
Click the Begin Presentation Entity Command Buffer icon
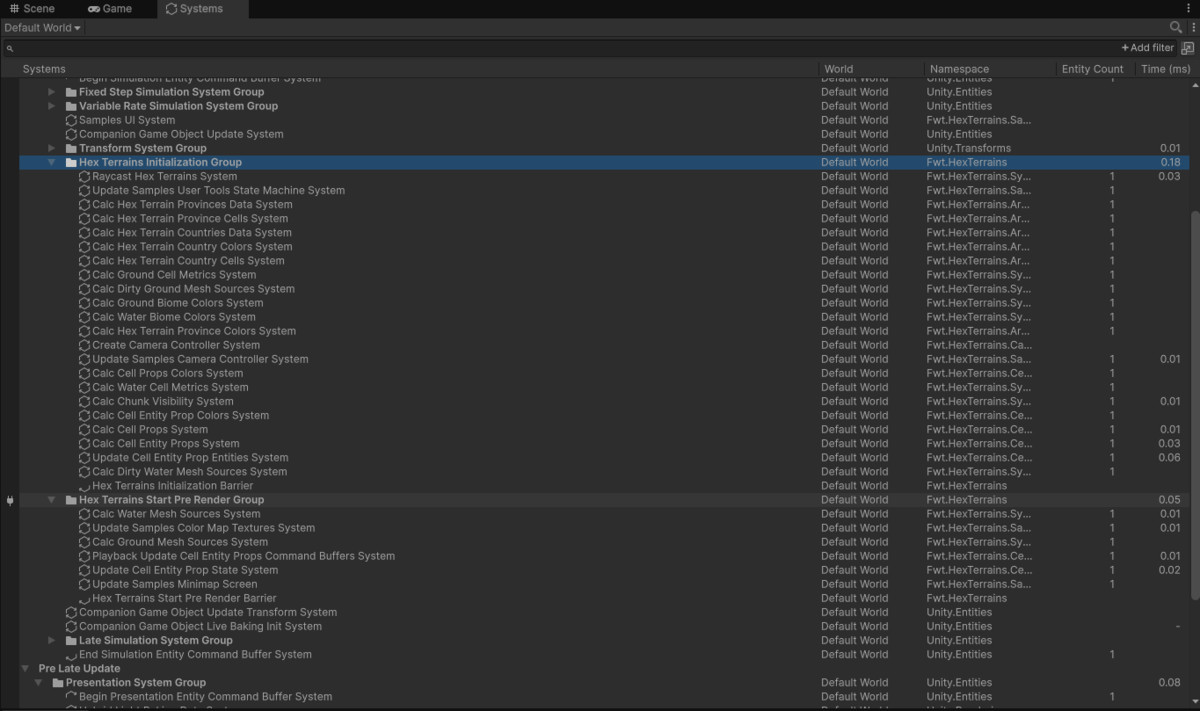pos(71,697)
